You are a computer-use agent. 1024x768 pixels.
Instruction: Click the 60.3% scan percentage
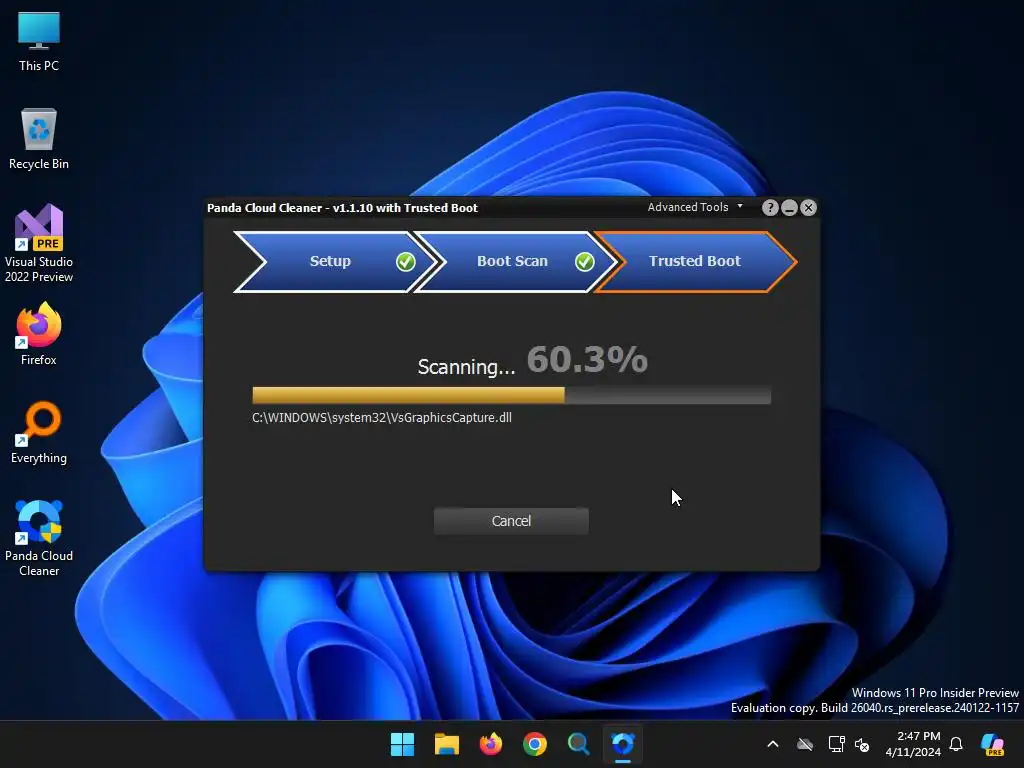[587, 360]
